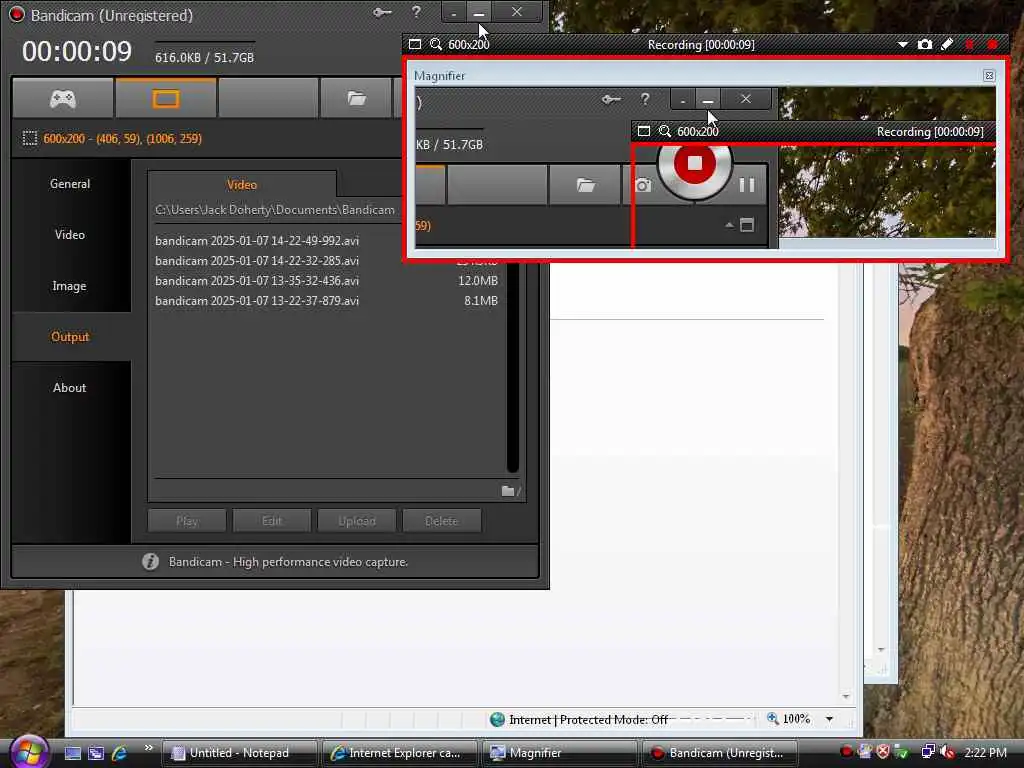Select bandicam 2025-01-07 13-22-37-879.avi file
This screenshot has height=768, width=1024.
pos(257,301)
